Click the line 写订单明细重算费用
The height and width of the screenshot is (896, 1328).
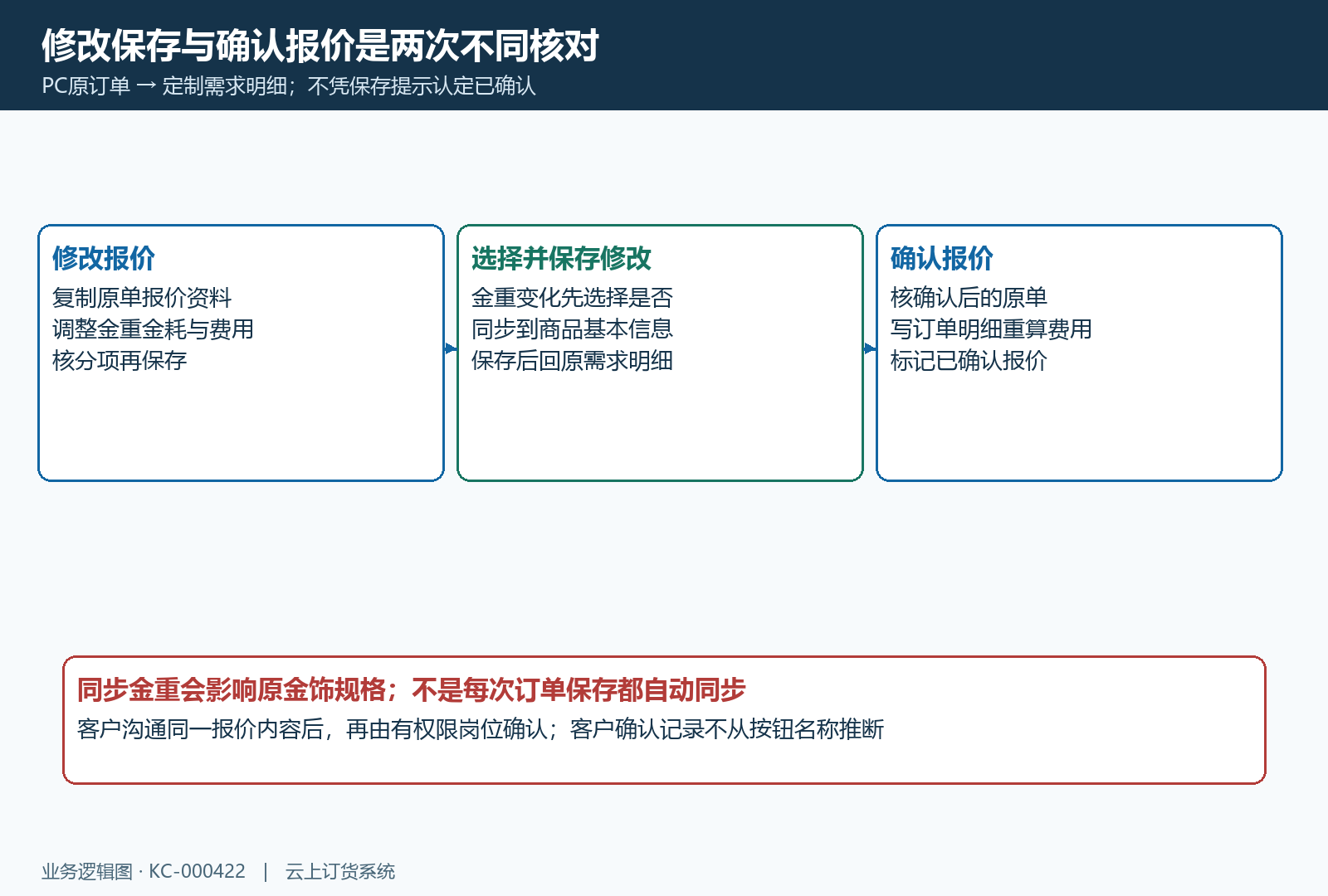point(991,329)
